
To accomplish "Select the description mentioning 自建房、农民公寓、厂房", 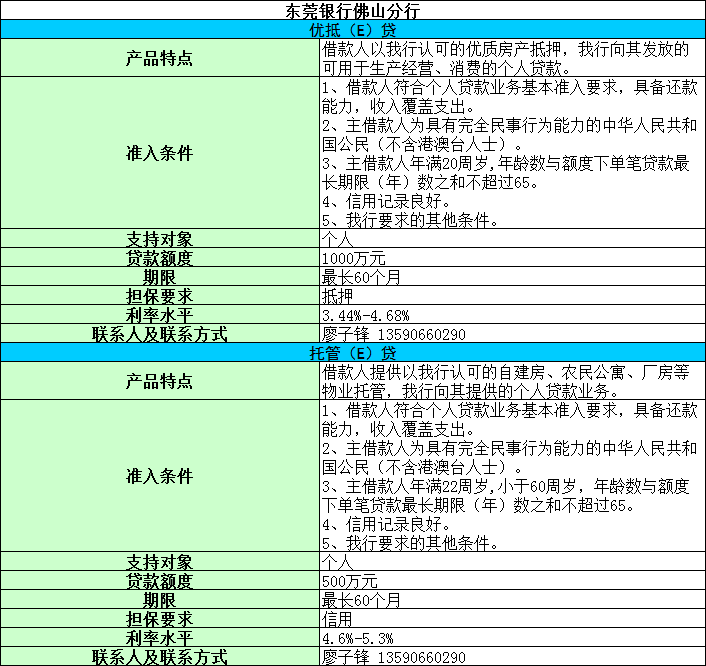I will point(512,381).
